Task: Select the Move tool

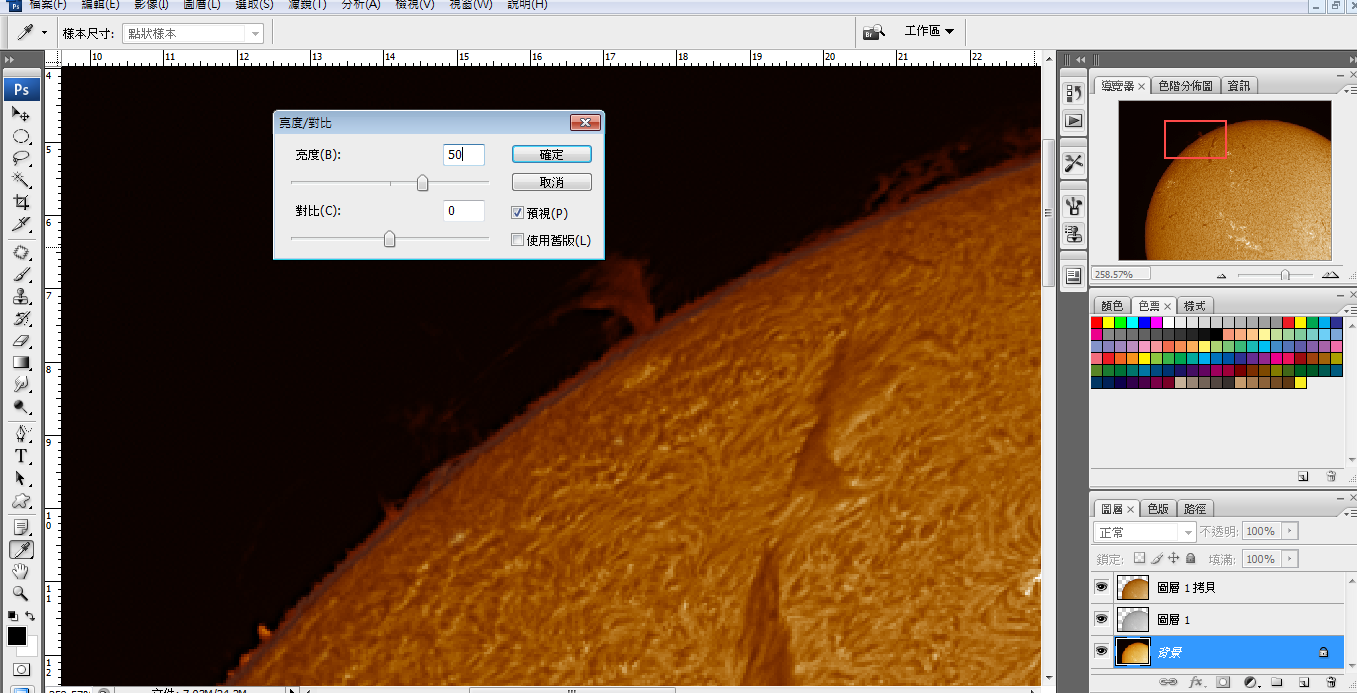Action: point(20,114)
